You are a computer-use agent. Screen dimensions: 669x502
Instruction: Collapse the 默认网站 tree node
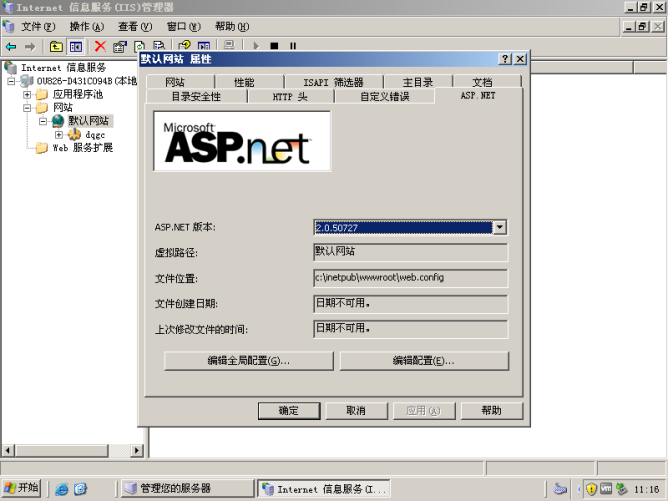pos(43,121)
